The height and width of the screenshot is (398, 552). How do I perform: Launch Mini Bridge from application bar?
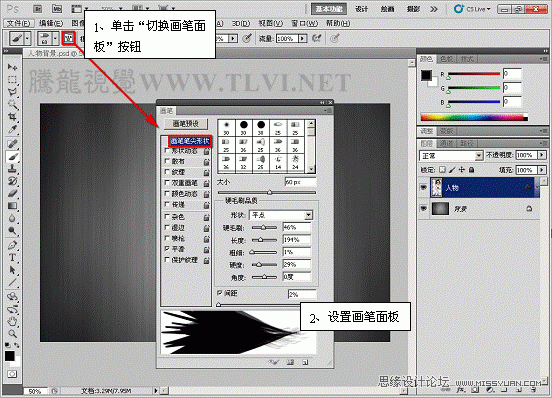(57, 9)
